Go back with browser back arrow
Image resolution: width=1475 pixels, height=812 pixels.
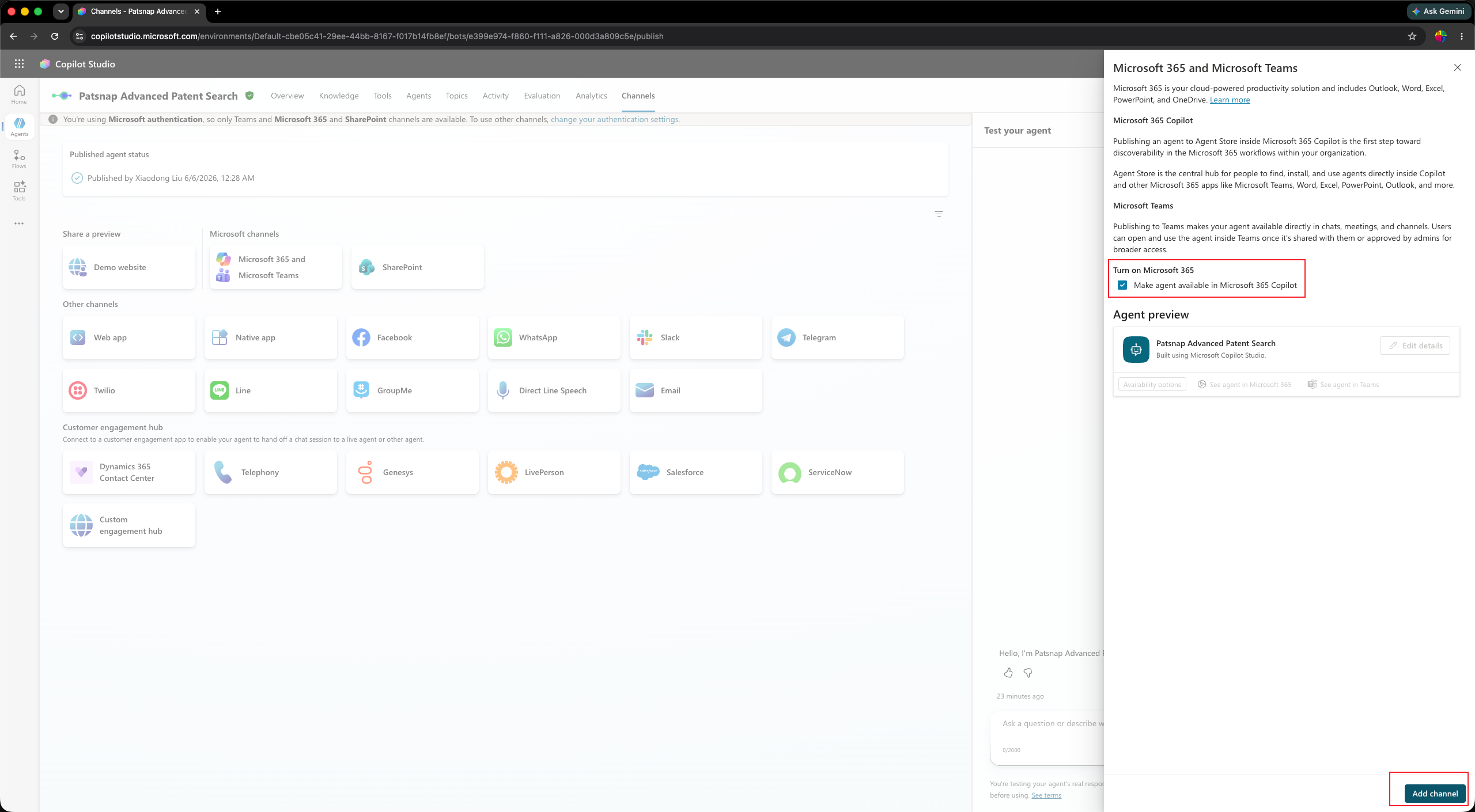point(13,36)
